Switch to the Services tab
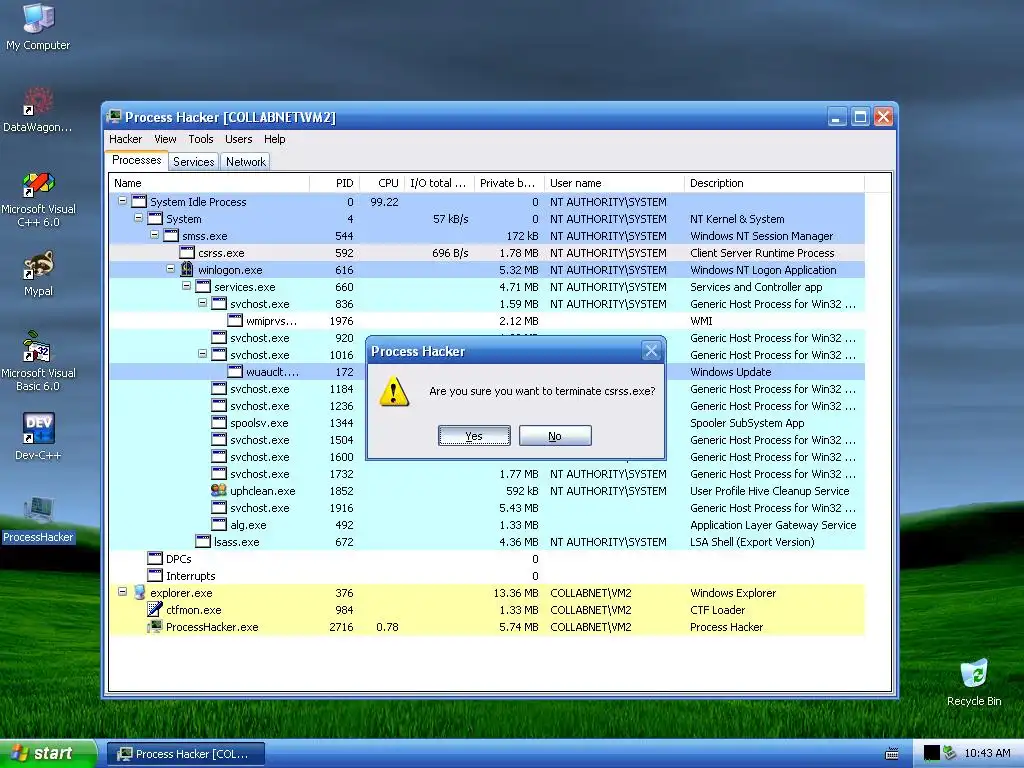 [193, 161]
